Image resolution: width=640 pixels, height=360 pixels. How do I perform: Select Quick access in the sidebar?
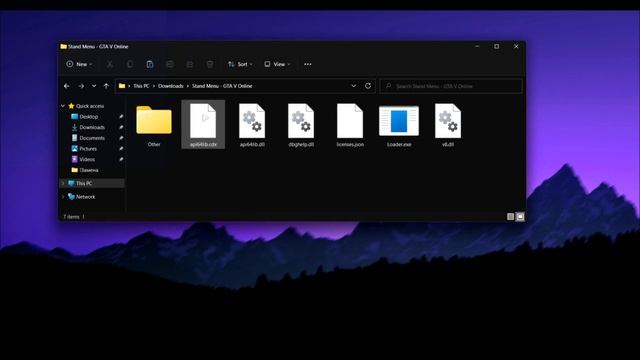(x=90, y=106)
